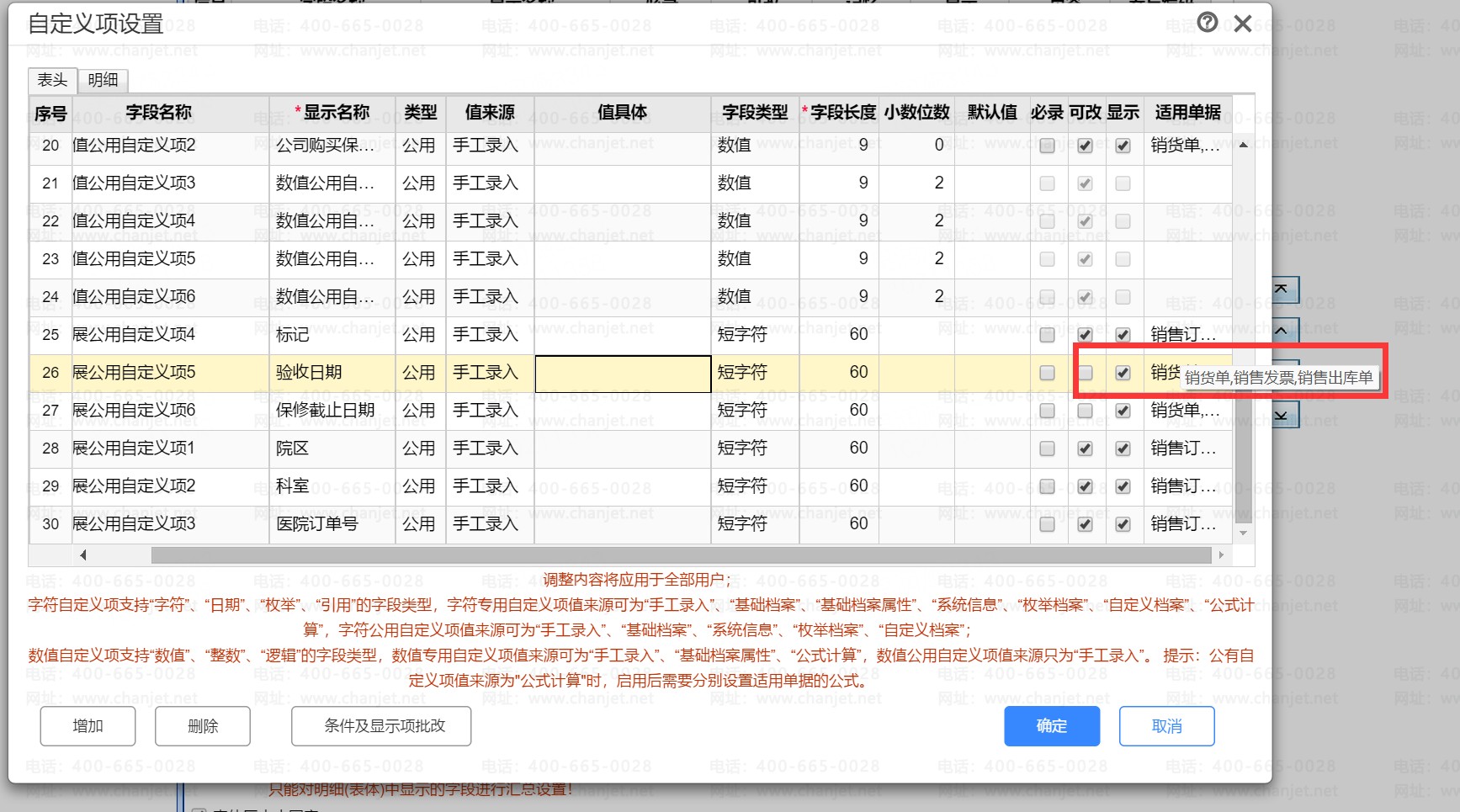Screen dimensions: 1460x812
Task: Select the 公司购买保… display name cell
Action: coord(332,146)
